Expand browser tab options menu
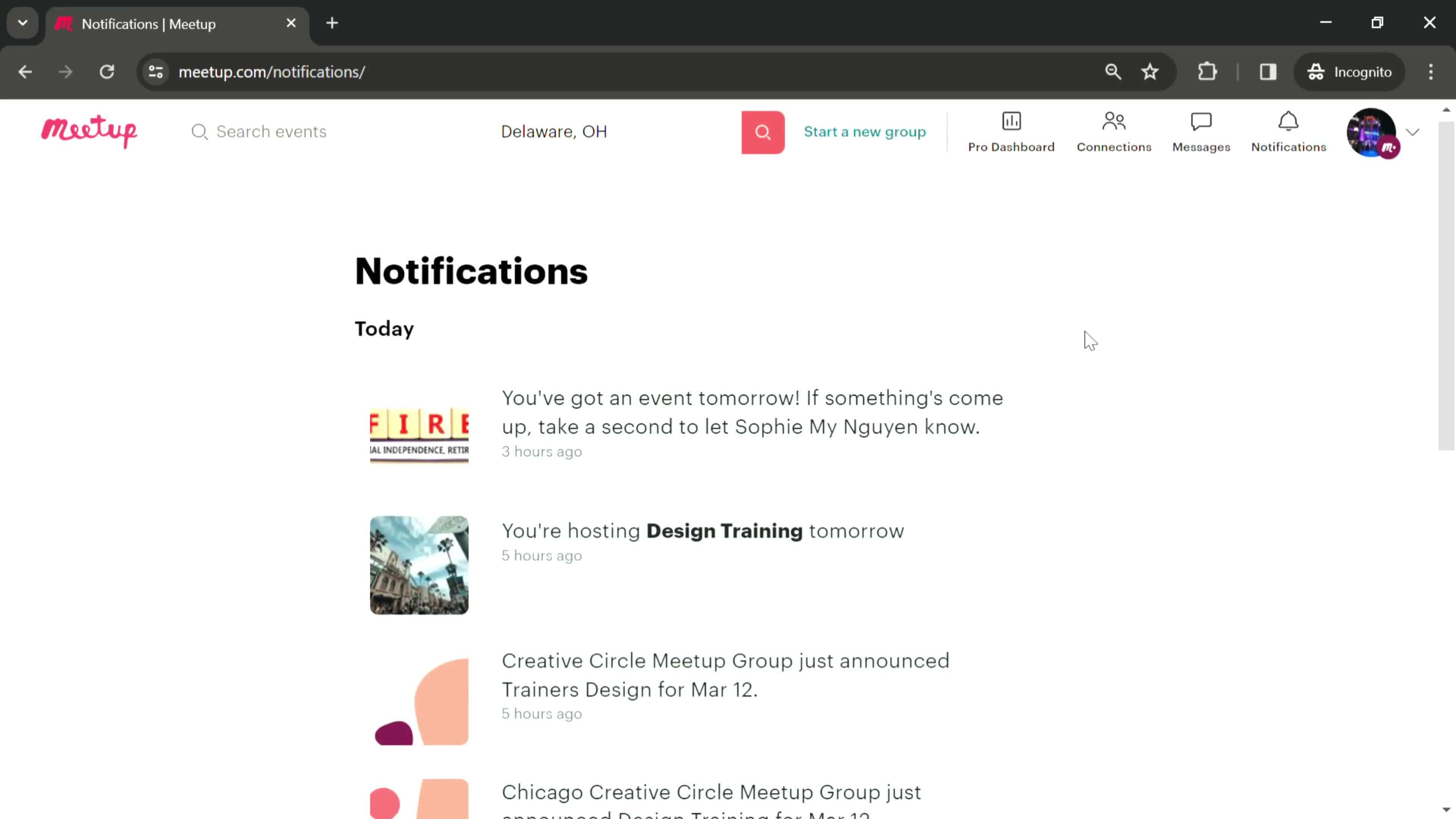 click(x=22, y=22)
